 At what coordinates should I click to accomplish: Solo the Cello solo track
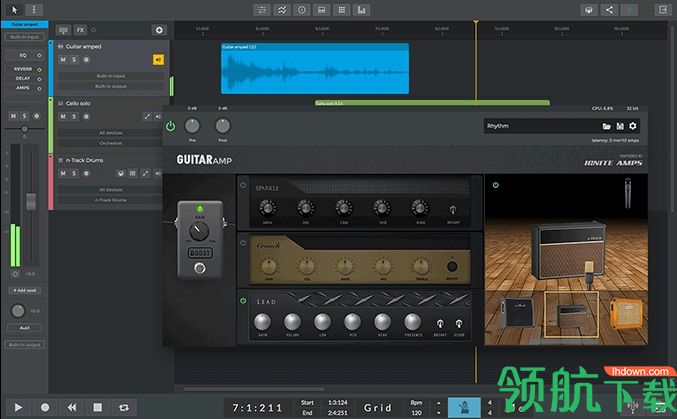coord(74,117)
